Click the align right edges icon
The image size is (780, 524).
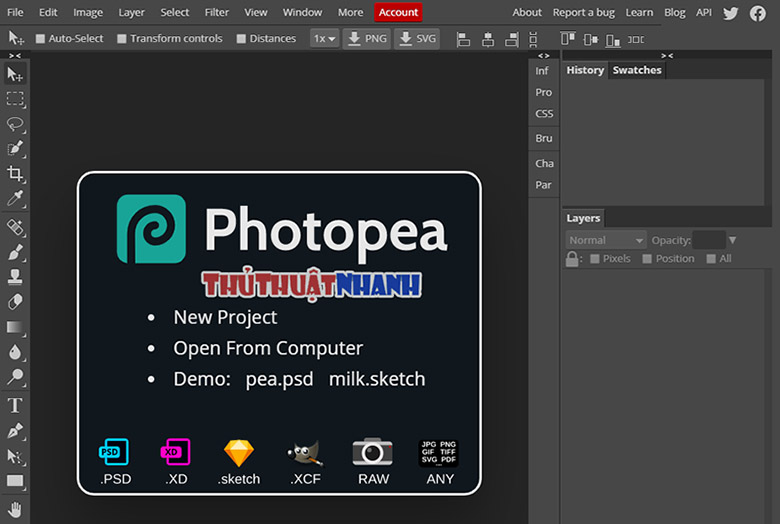coord(512,39)
